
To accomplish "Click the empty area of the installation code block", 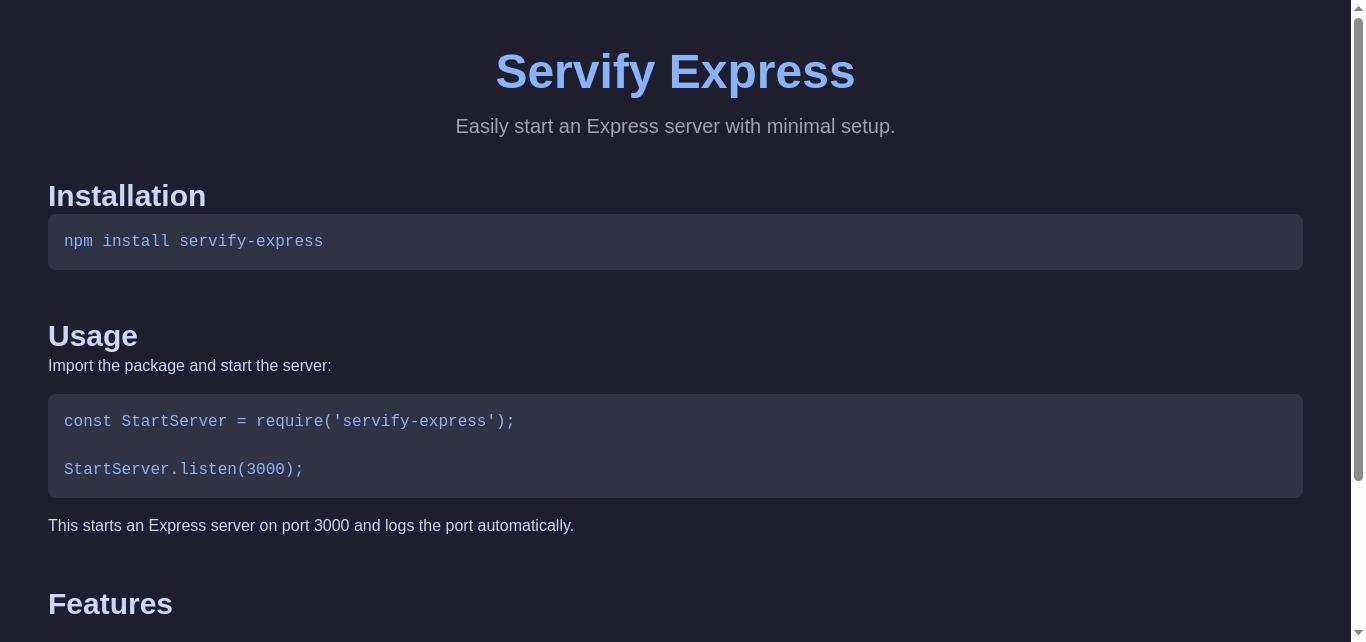I will pos(810,241).
